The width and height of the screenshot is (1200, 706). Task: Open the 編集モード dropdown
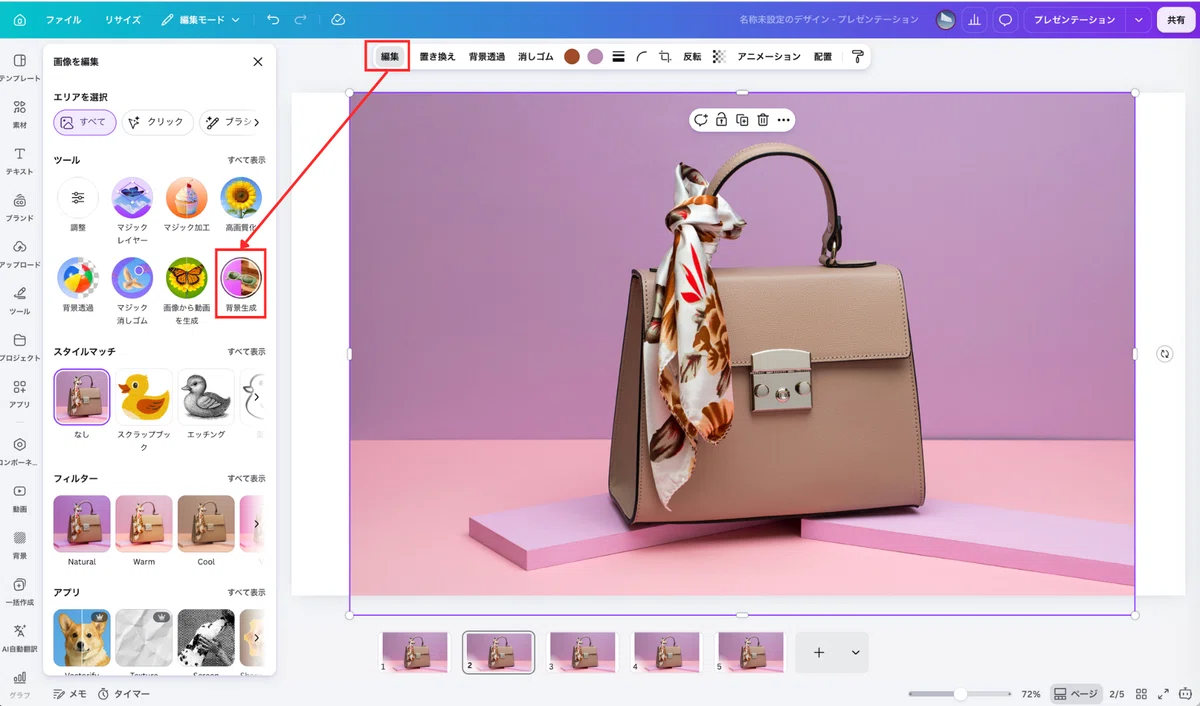(x=201, y=19)
